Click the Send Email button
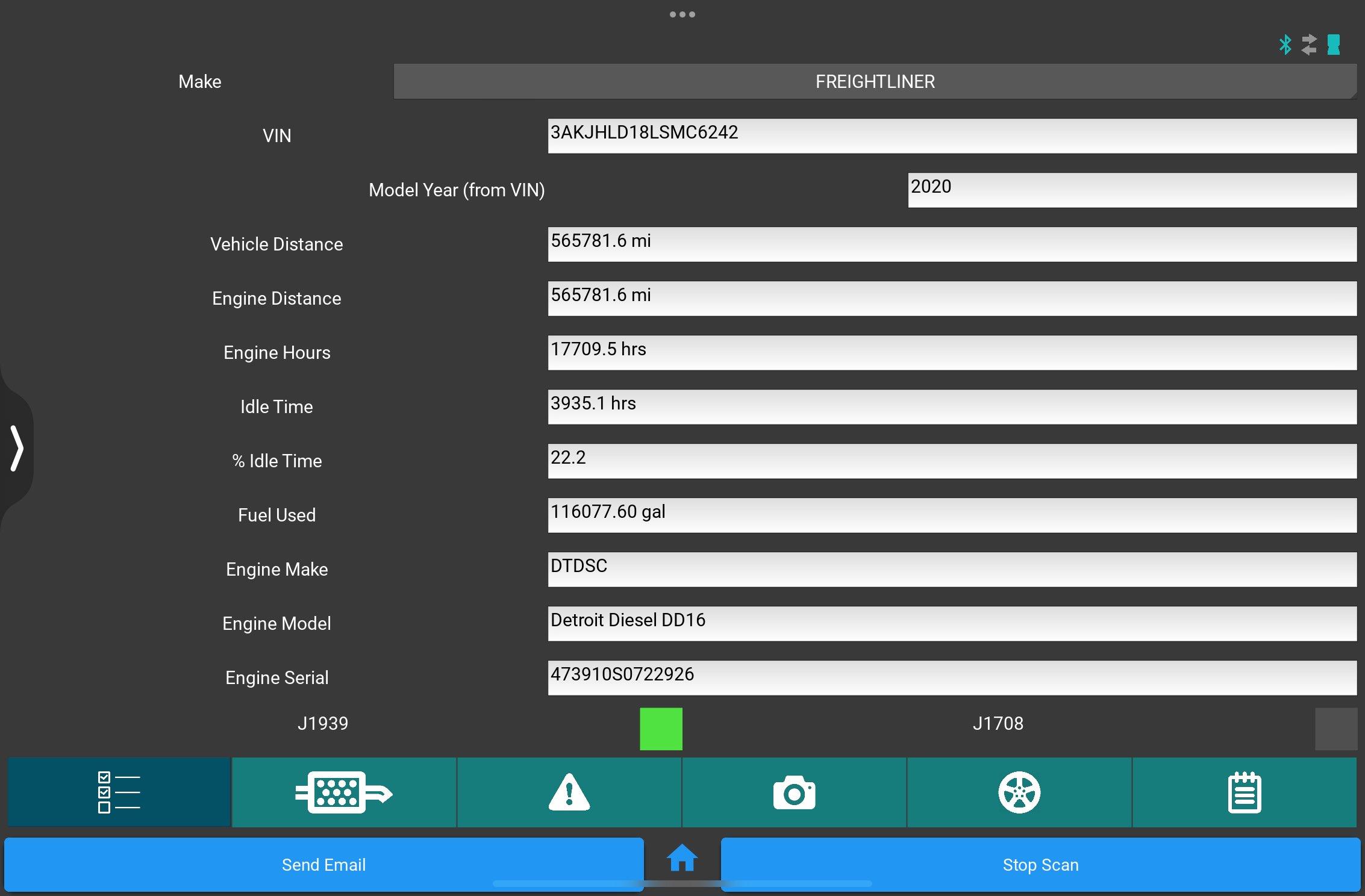Image resolution: width=1365 pixels, height=896 pixels. tap(322, 863)
